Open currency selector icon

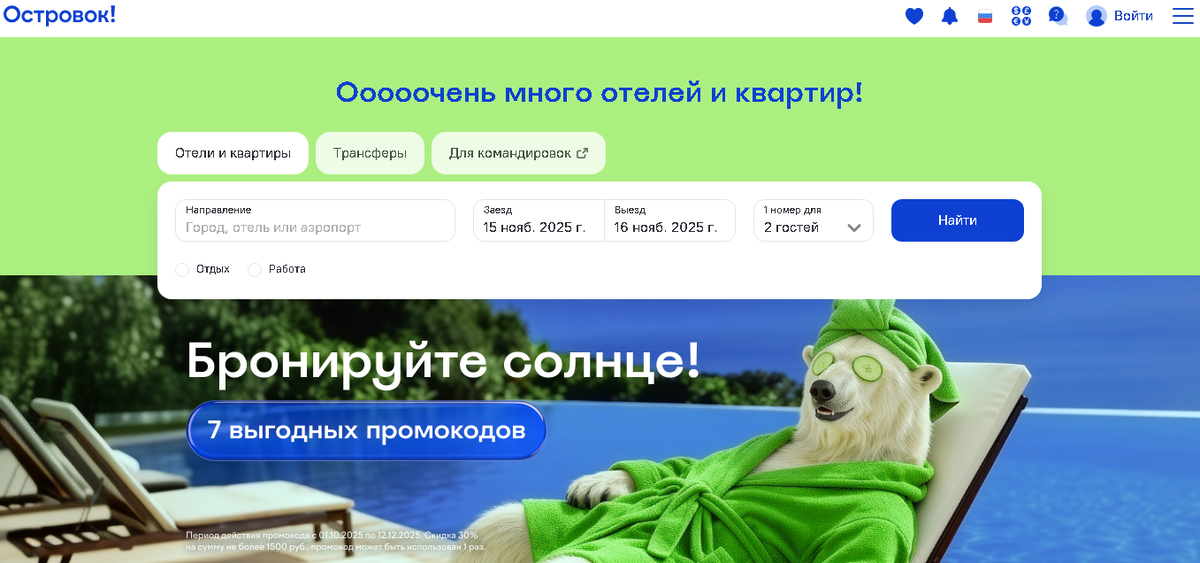[x=1021, y=16]
